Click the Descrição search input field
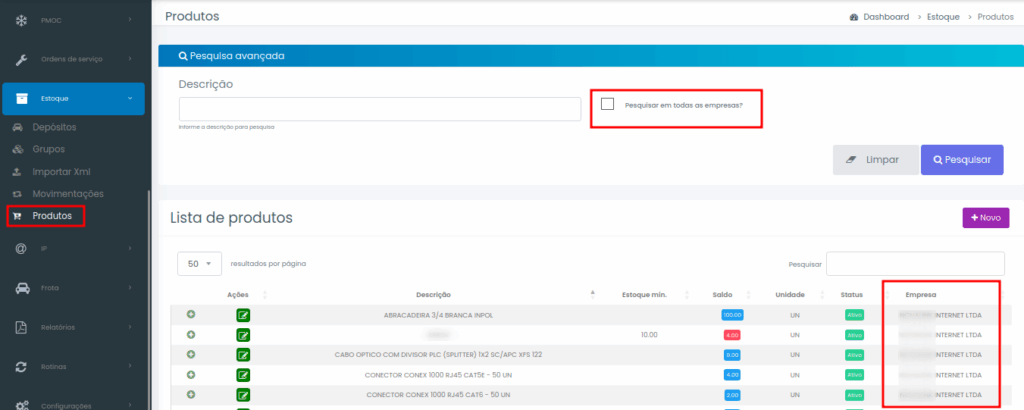1024x410 pixels. [x=380, y=109]
